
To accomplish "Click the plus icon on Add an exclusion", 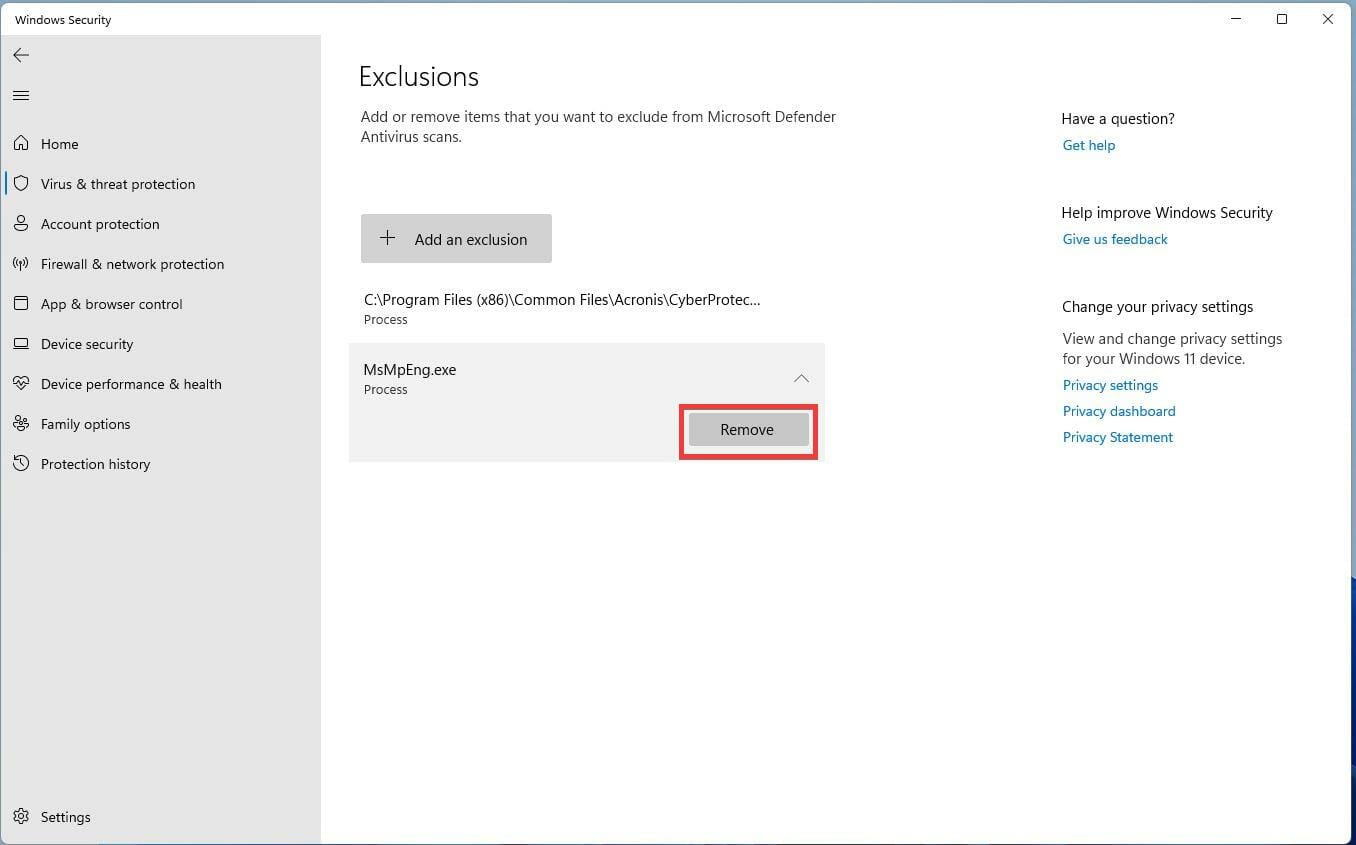I will click(388, 238).
